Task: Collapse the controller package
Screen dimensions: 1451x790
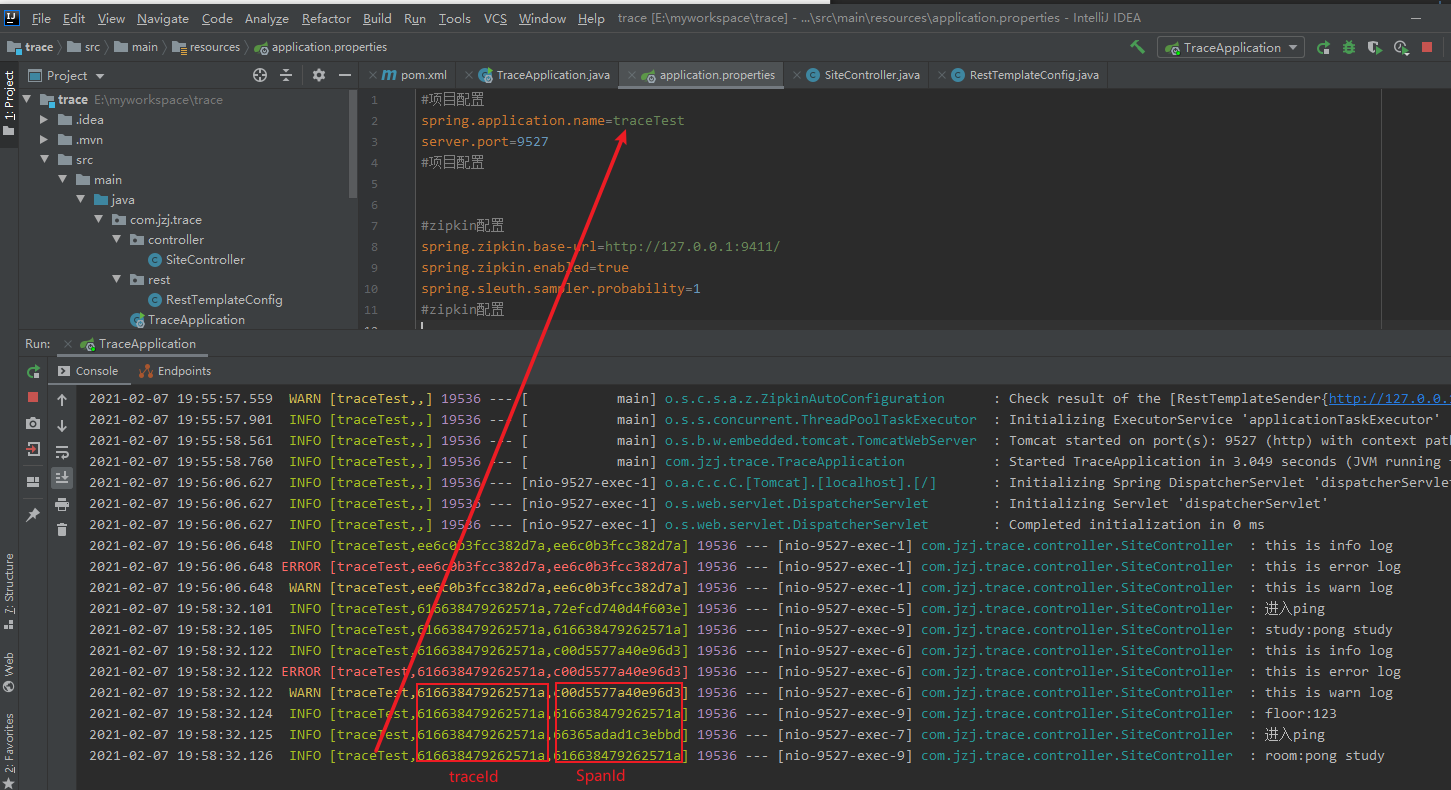Action: [116, 240]
